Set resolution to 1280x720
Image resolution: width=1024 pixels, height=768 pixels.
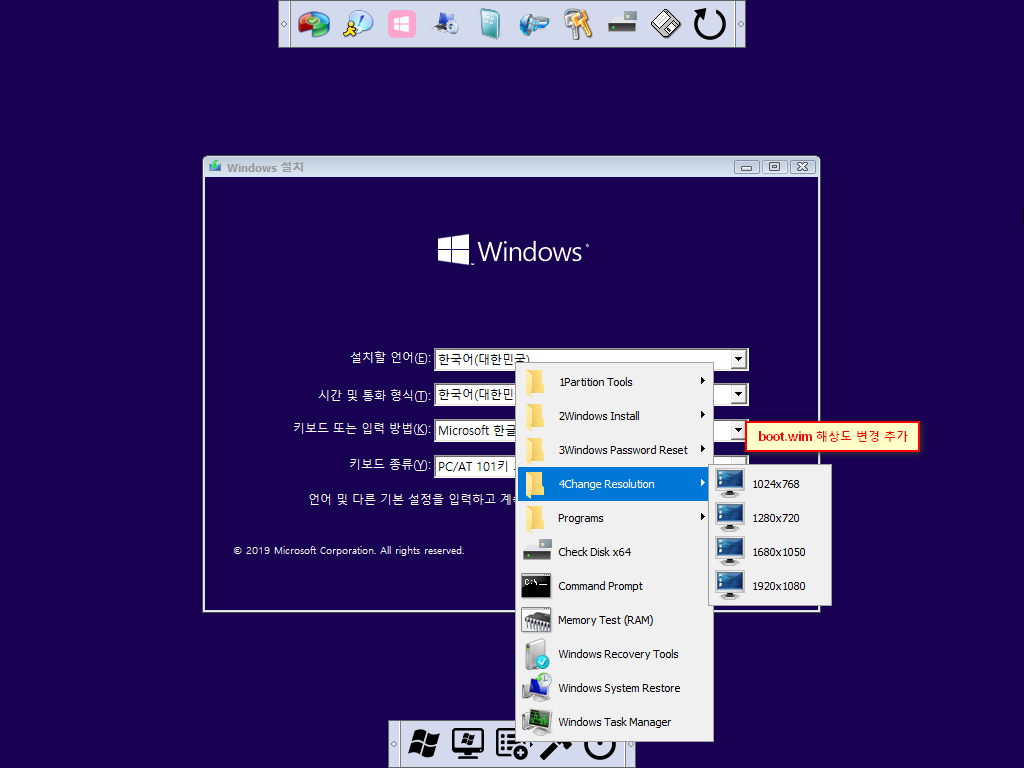tap(770, 518)
